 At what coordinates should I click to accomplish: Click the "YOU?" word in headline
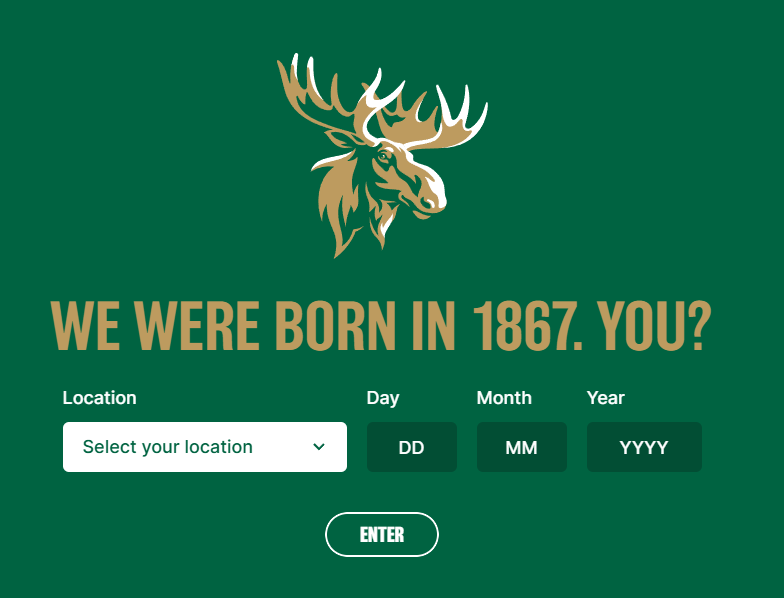pyautogui.click(x=654, y=326)
